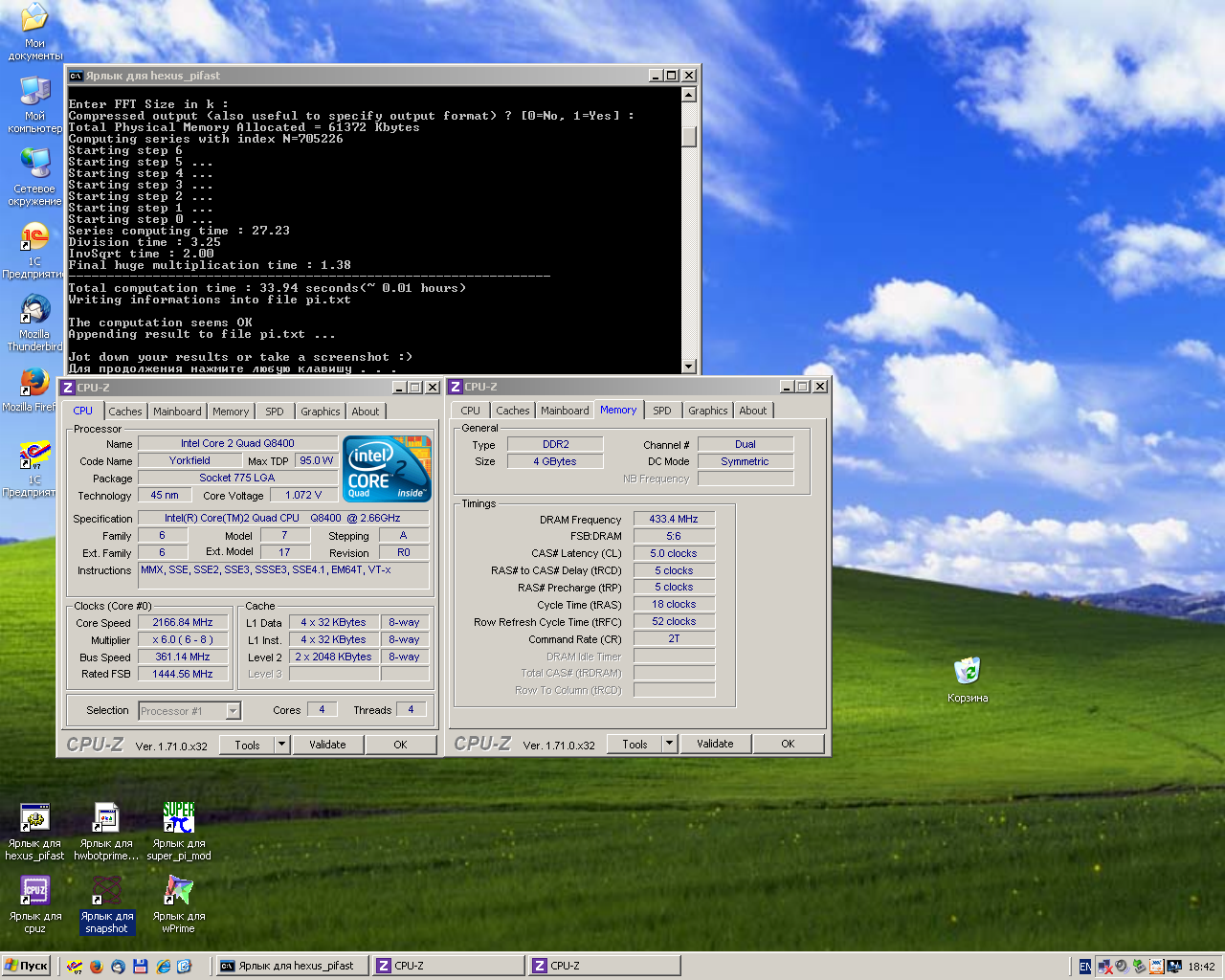
Task: Launch Thunderbird from quick launch bar
Action: pyautogui.click(x=118, y=967)
